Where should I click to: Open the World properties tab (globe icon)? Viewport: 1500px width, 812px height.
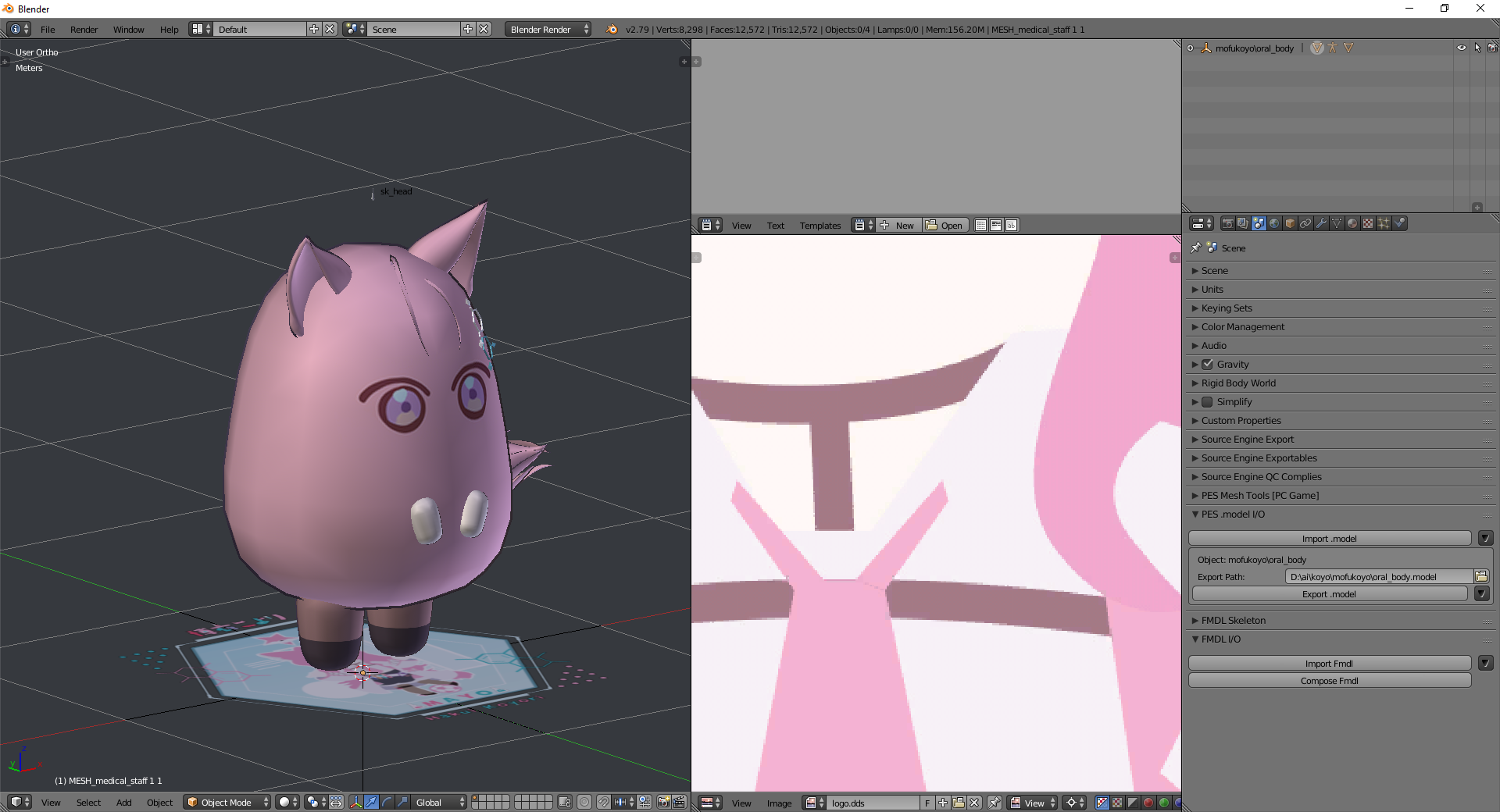point(1274,223)
